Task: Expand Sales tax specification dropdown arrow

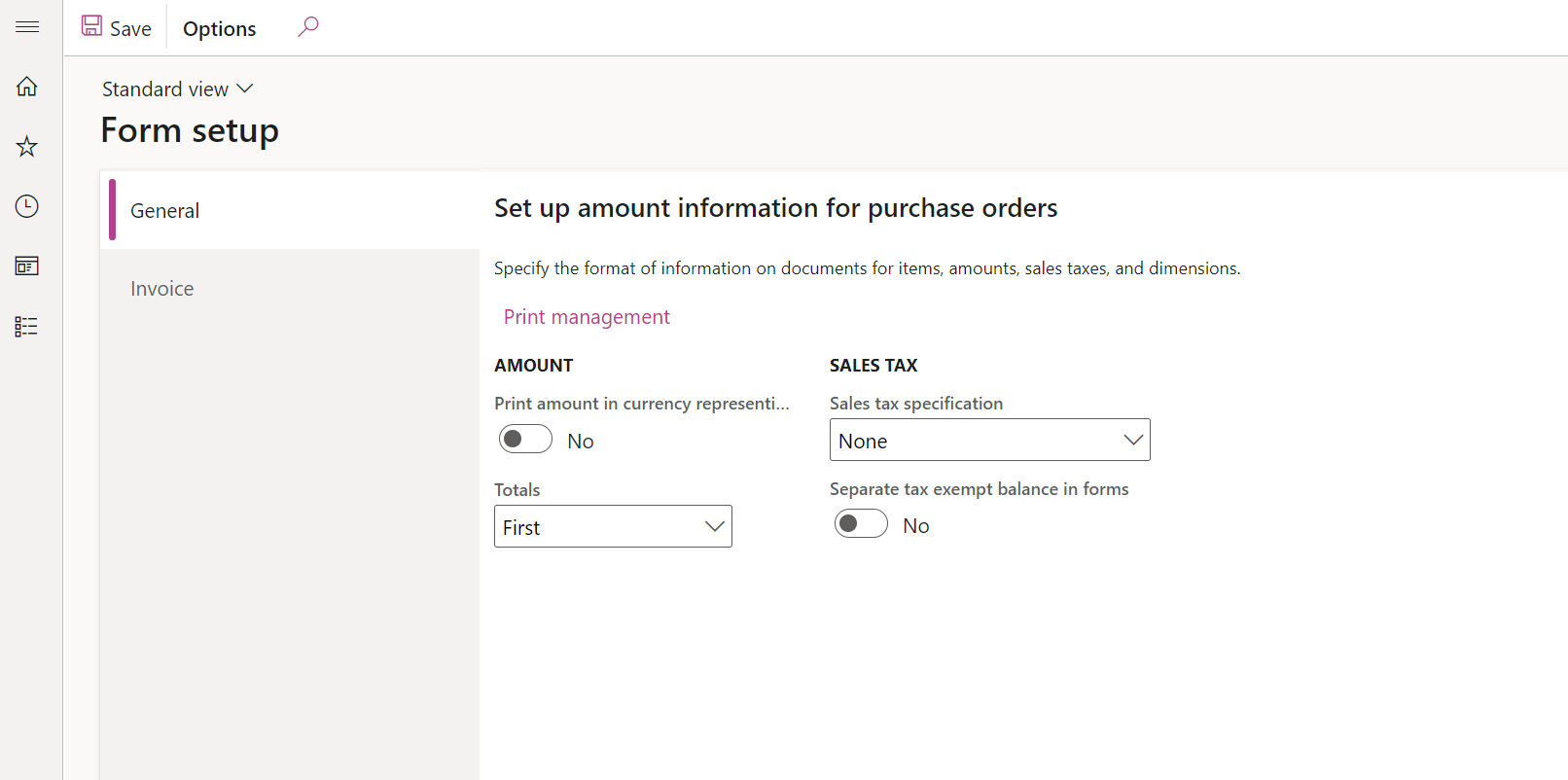Action: tap(1132, 440)
